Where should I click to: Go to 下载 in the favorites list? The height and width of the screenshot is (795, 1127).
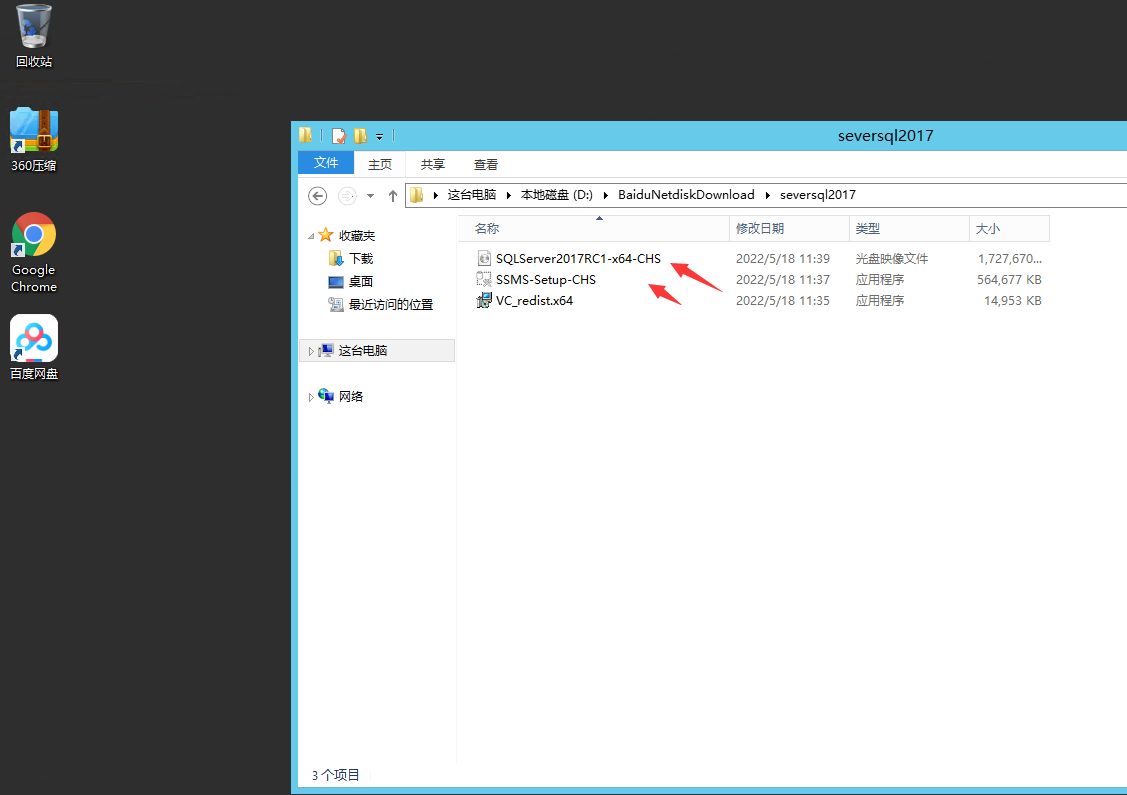(x=361, y=258)
